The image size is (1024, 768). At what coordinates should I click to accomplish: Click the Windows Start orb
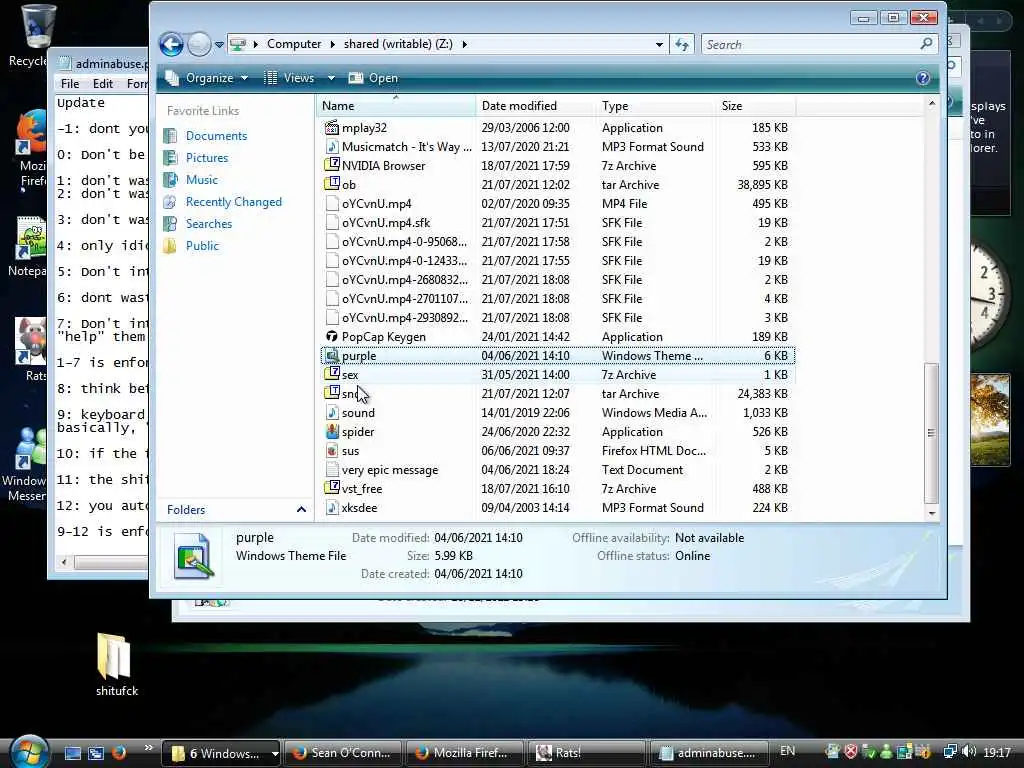coord(29,752)
